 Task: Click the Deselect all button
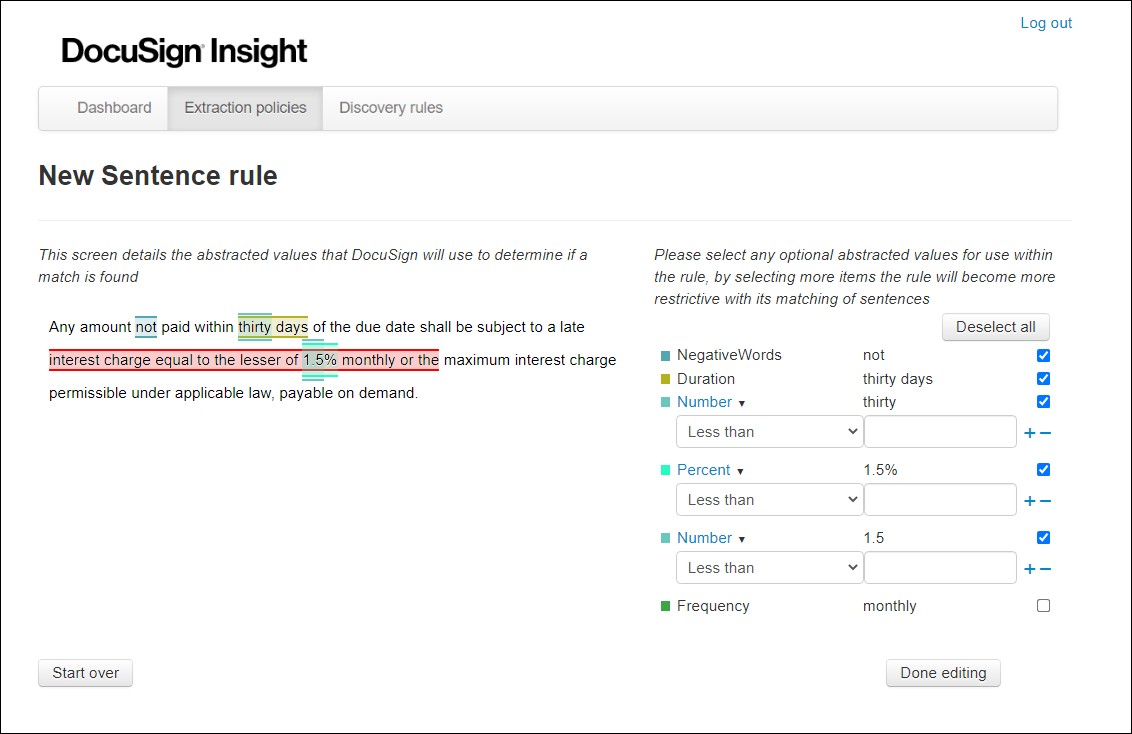[995, 327]
